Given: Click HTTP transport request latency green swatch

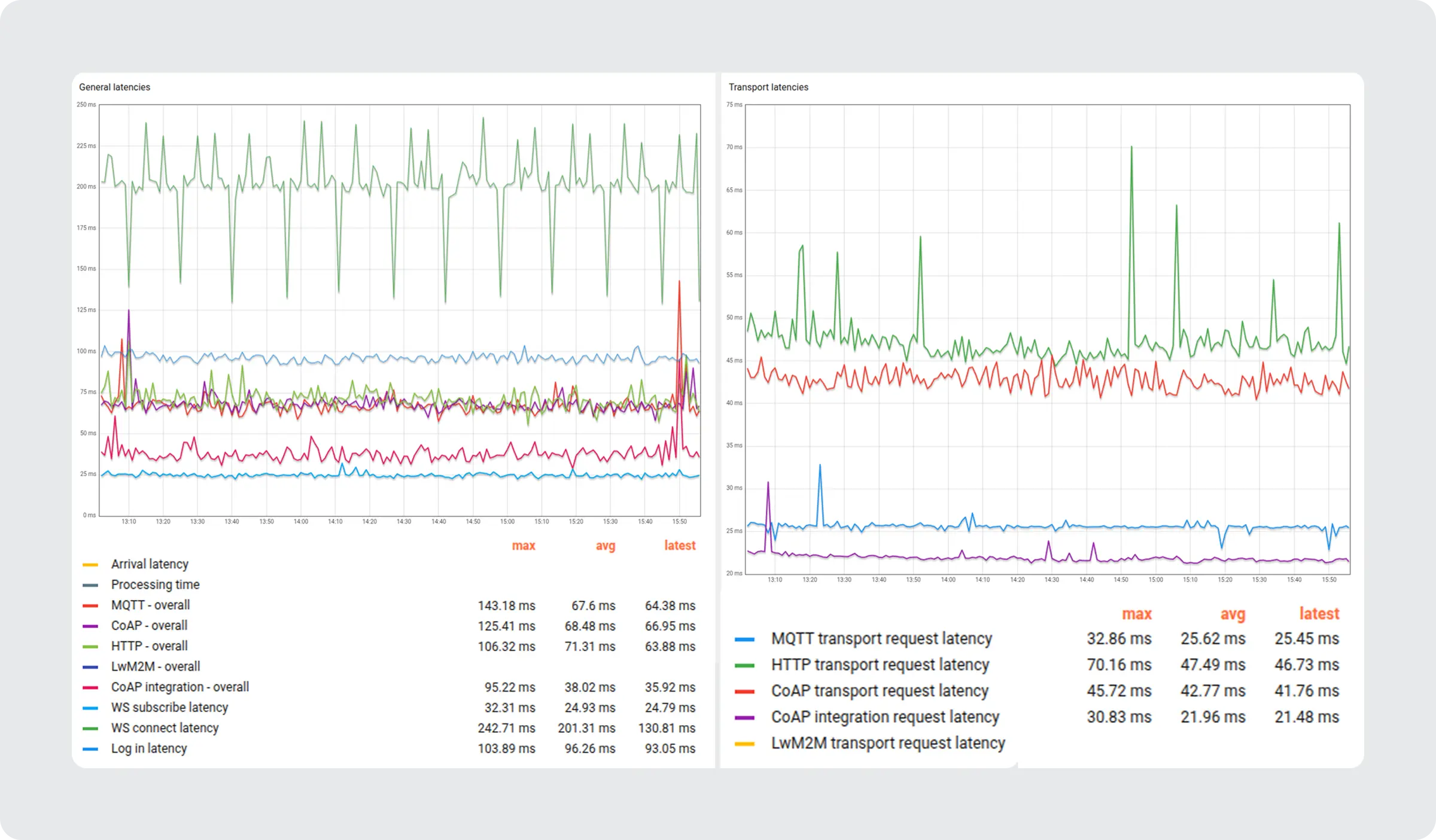Looking at the screenshot, I should 744,665.
